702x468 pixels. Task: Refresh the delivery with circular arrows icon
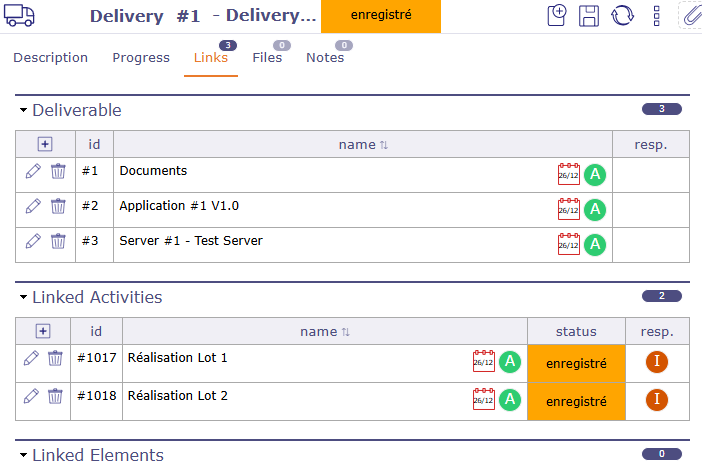622,15
